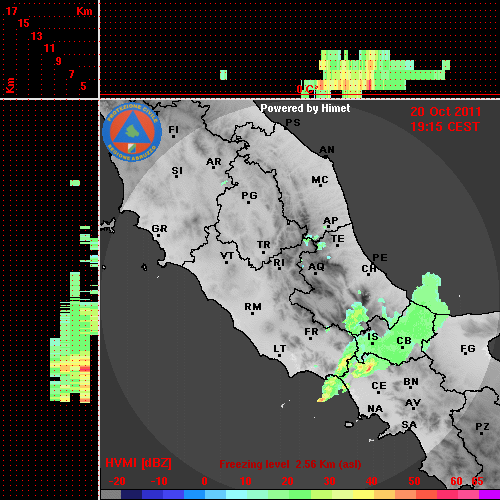The height and width of the screenshot is (500, 500).
Task: Click the 20 value on the dBZ scale
Action: coord(287,481)
